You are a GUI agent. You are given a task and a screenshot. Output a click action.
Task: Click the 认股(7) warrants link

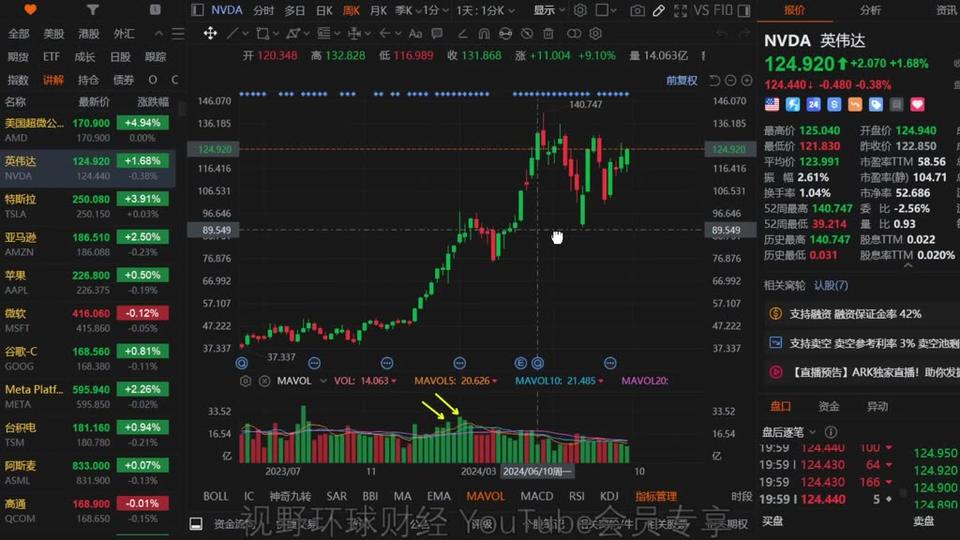click(831, 285)
